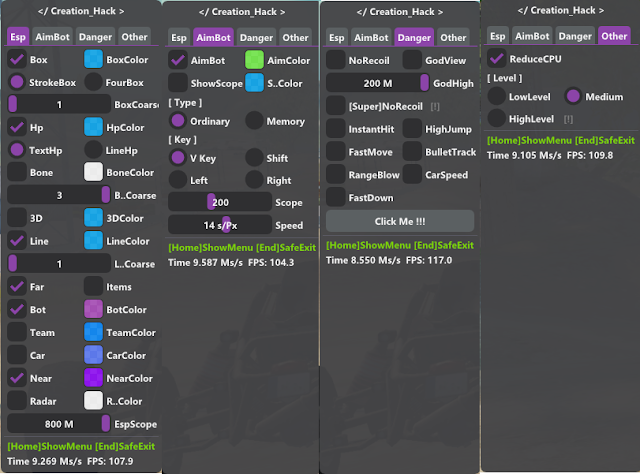
Task: Select Other tab in the Esp panel
Action: 134,37
